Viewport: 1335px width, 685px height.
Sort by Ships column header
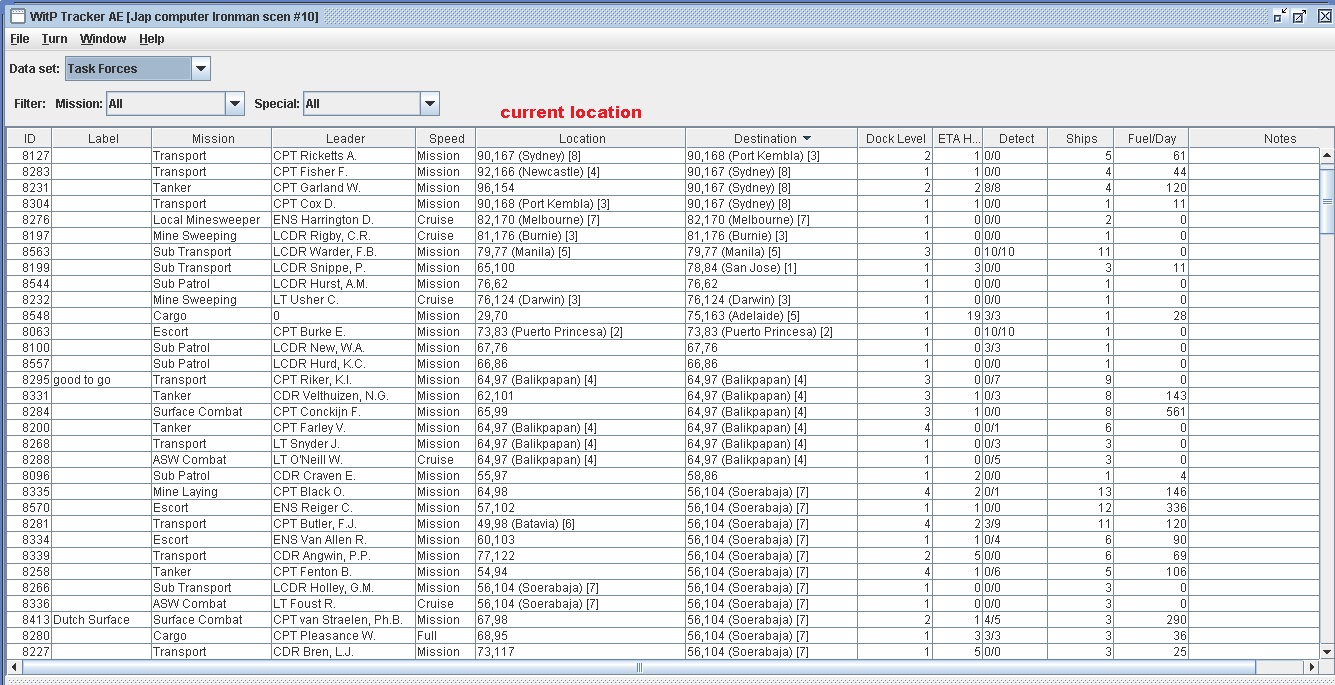coord(1081,138)
